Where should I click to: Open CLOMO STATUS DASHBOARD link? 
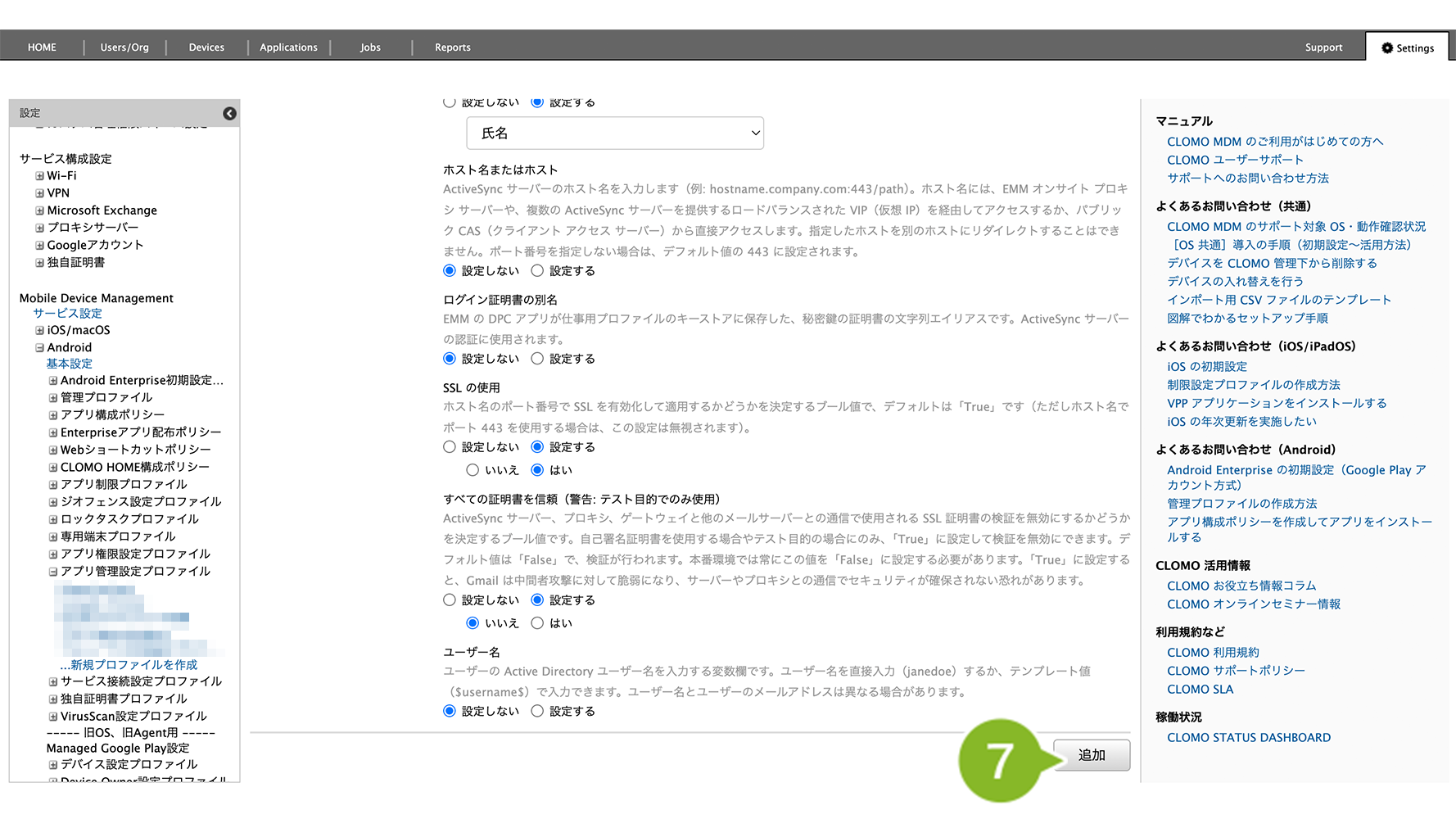click(x=1248, y=738)
